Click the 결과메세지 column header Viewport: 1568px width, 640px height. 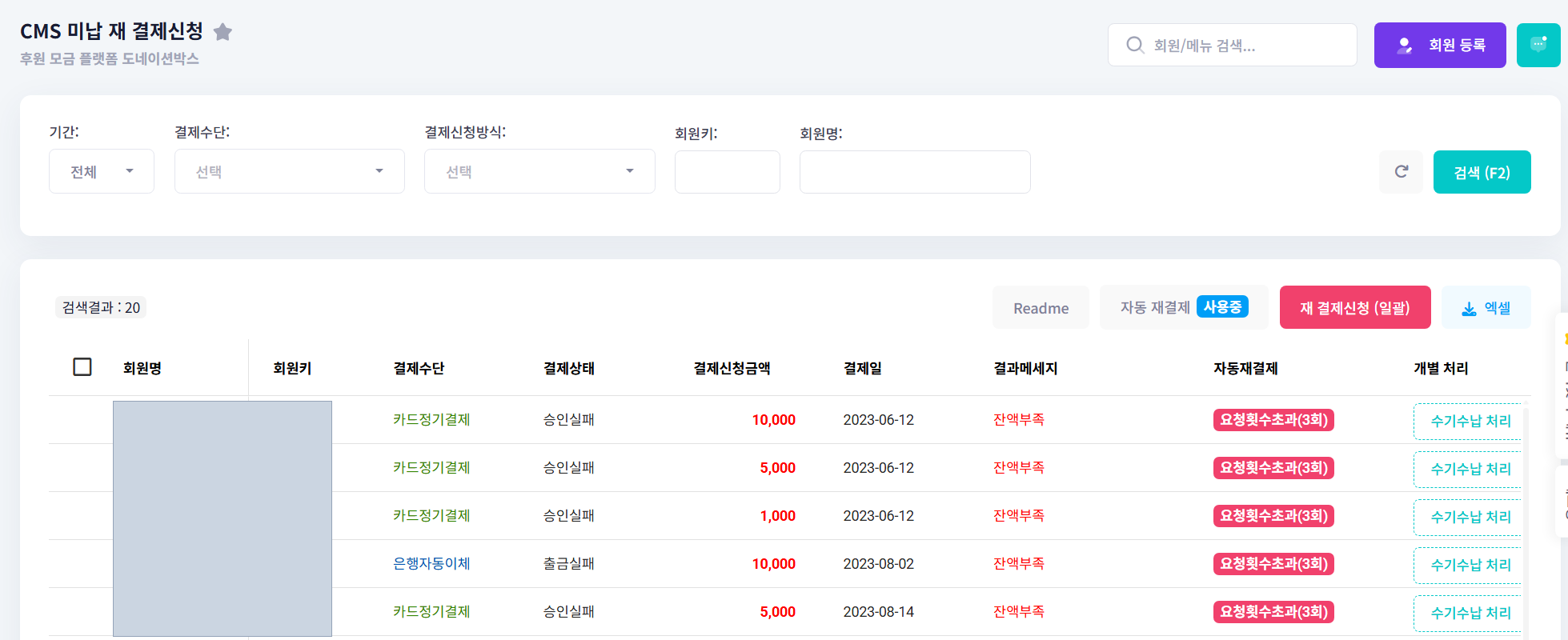(1025, 368)
